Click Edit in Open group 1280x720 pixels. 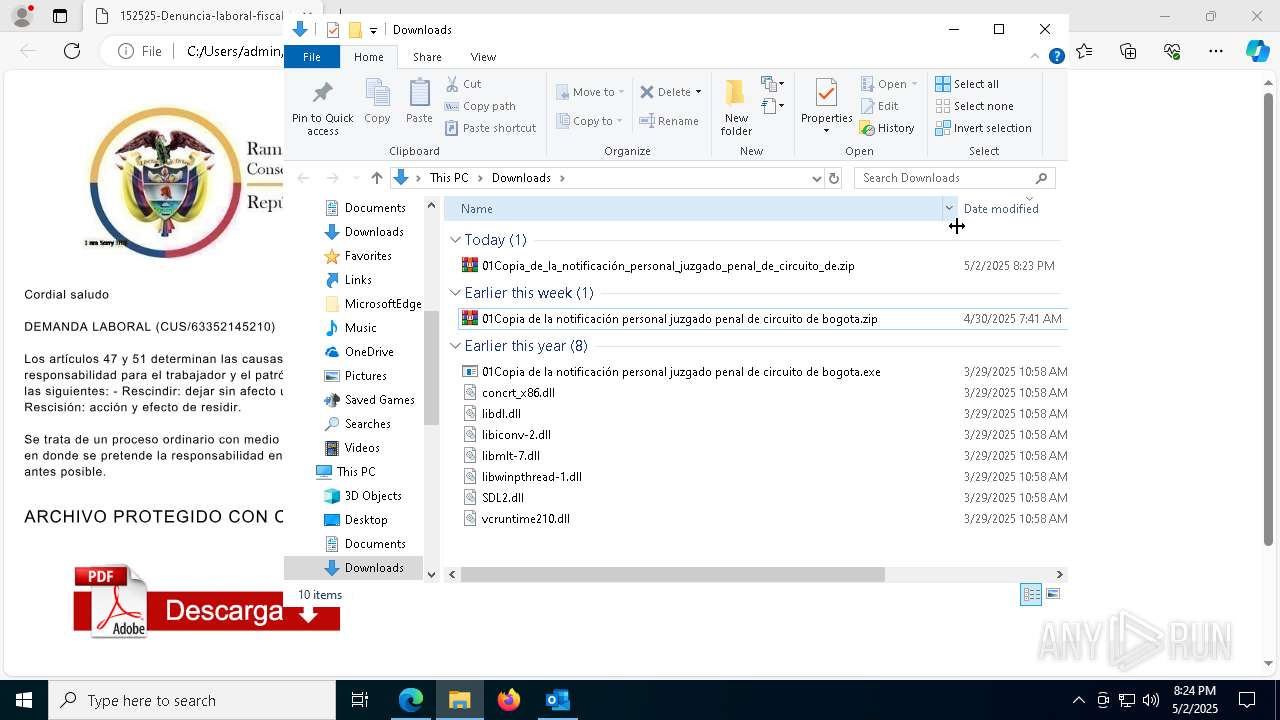[x=879, y=106]
